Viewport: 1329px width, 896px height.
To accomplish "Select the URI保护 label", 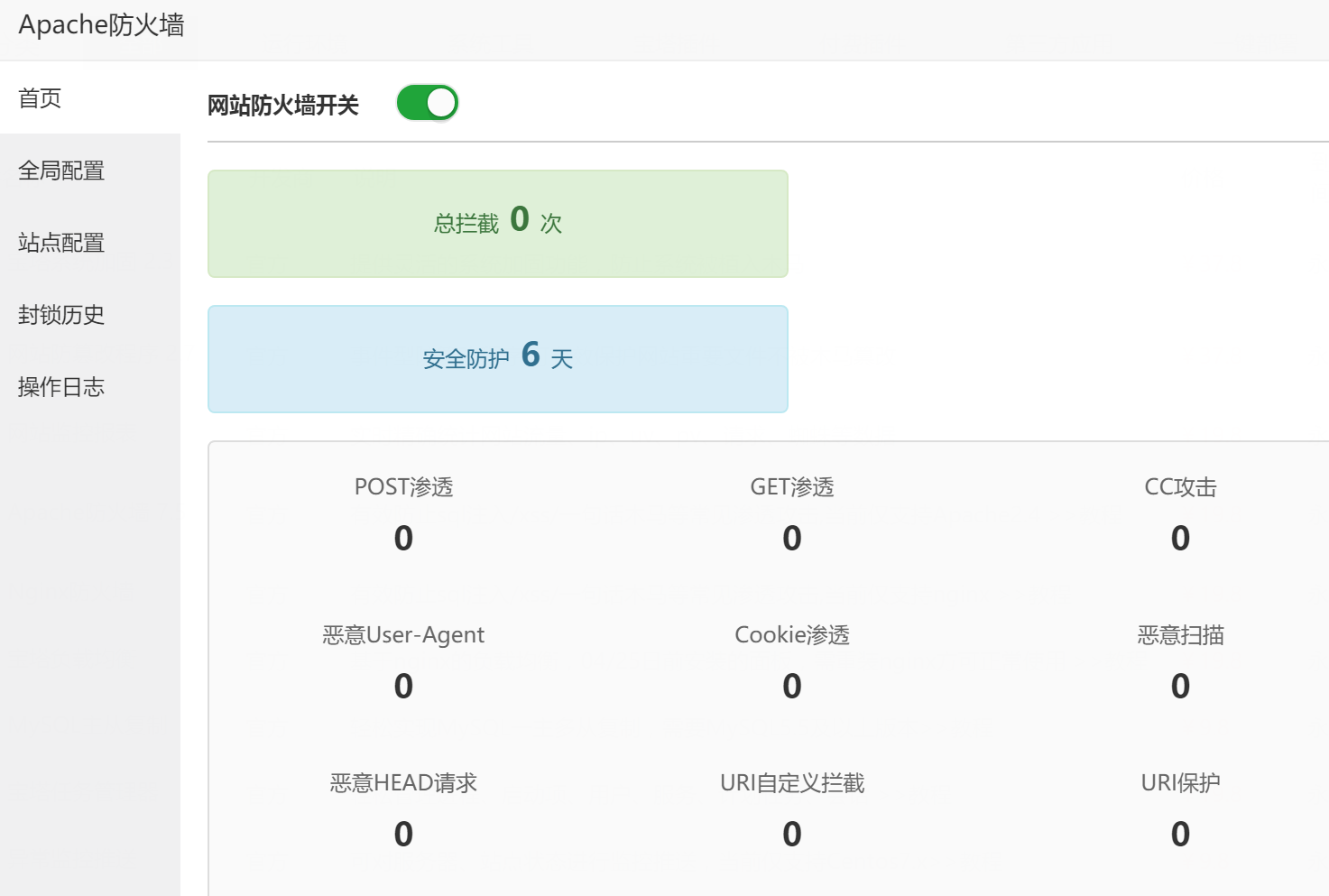I will click(1180, 783).
